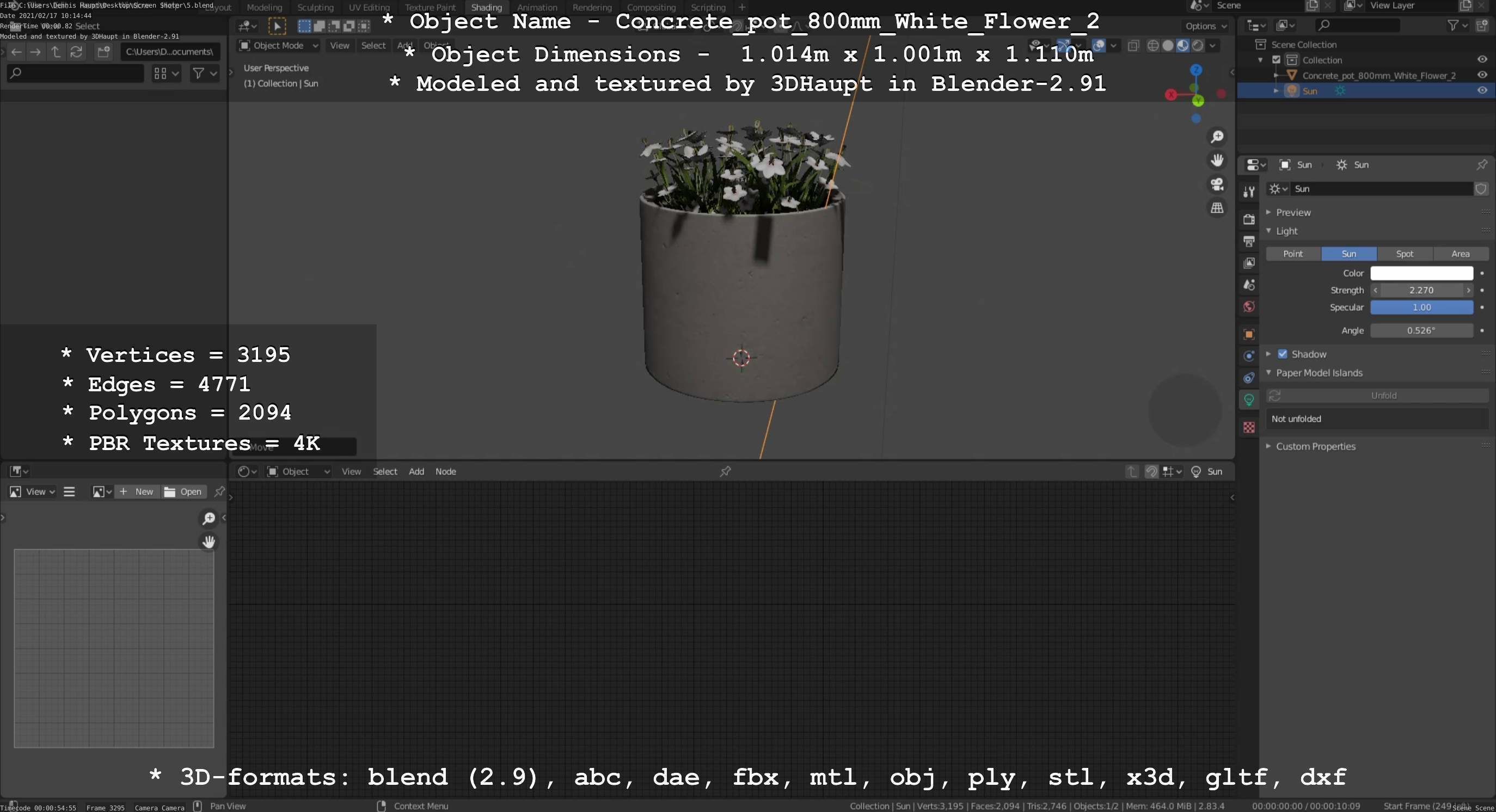Click the Strength value field
Viewport: 1496px width, 812px height.
1421,290
